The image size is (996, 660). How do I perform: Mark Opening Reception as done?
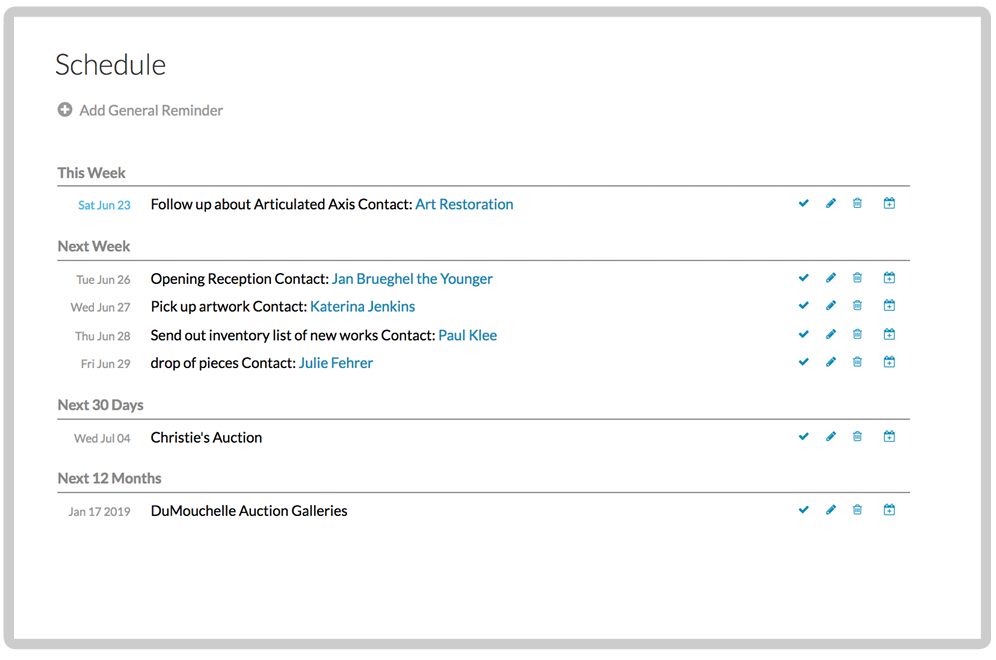tap(804, 277)
